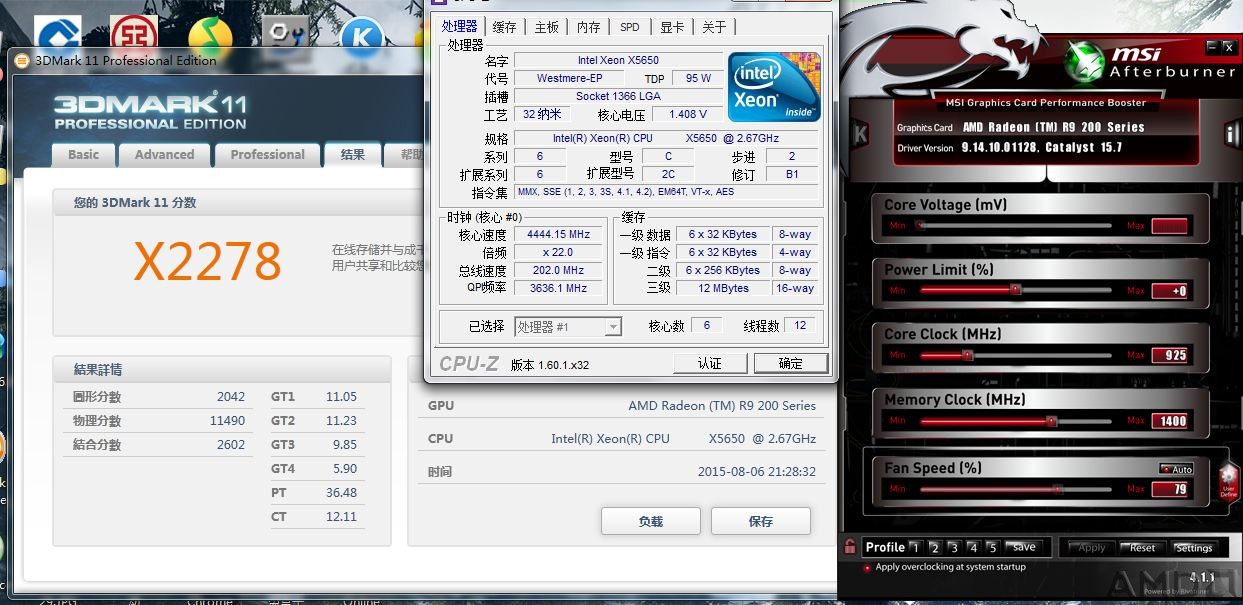
Task: Select Afterburner profile slot 2
Action: point(934,548)
